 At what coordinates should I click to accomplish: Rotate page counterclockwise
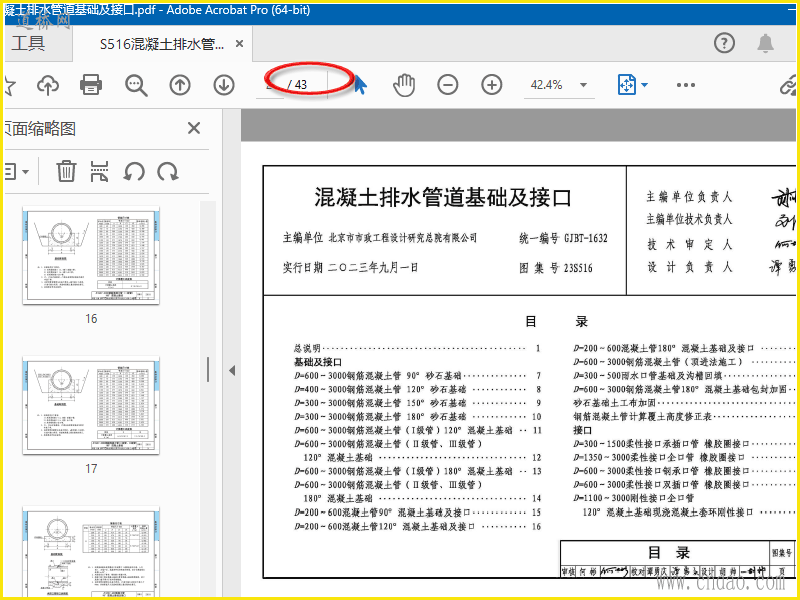click(x=134, y=171)
